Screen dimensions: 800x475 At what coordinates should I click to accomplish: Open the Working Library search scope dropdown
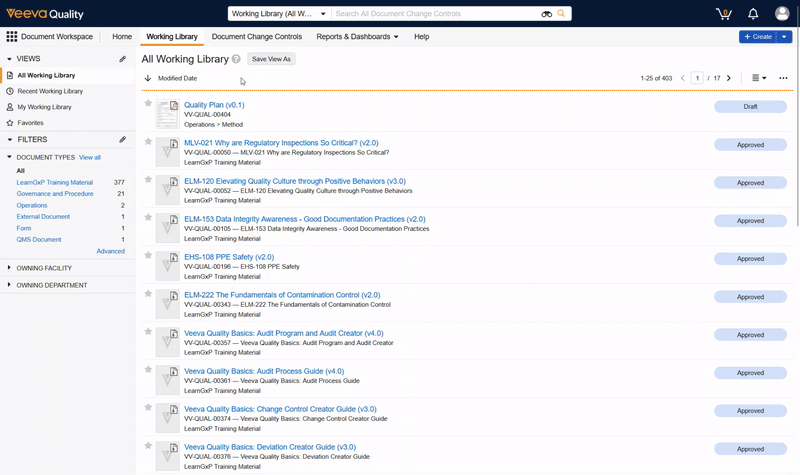279,14
